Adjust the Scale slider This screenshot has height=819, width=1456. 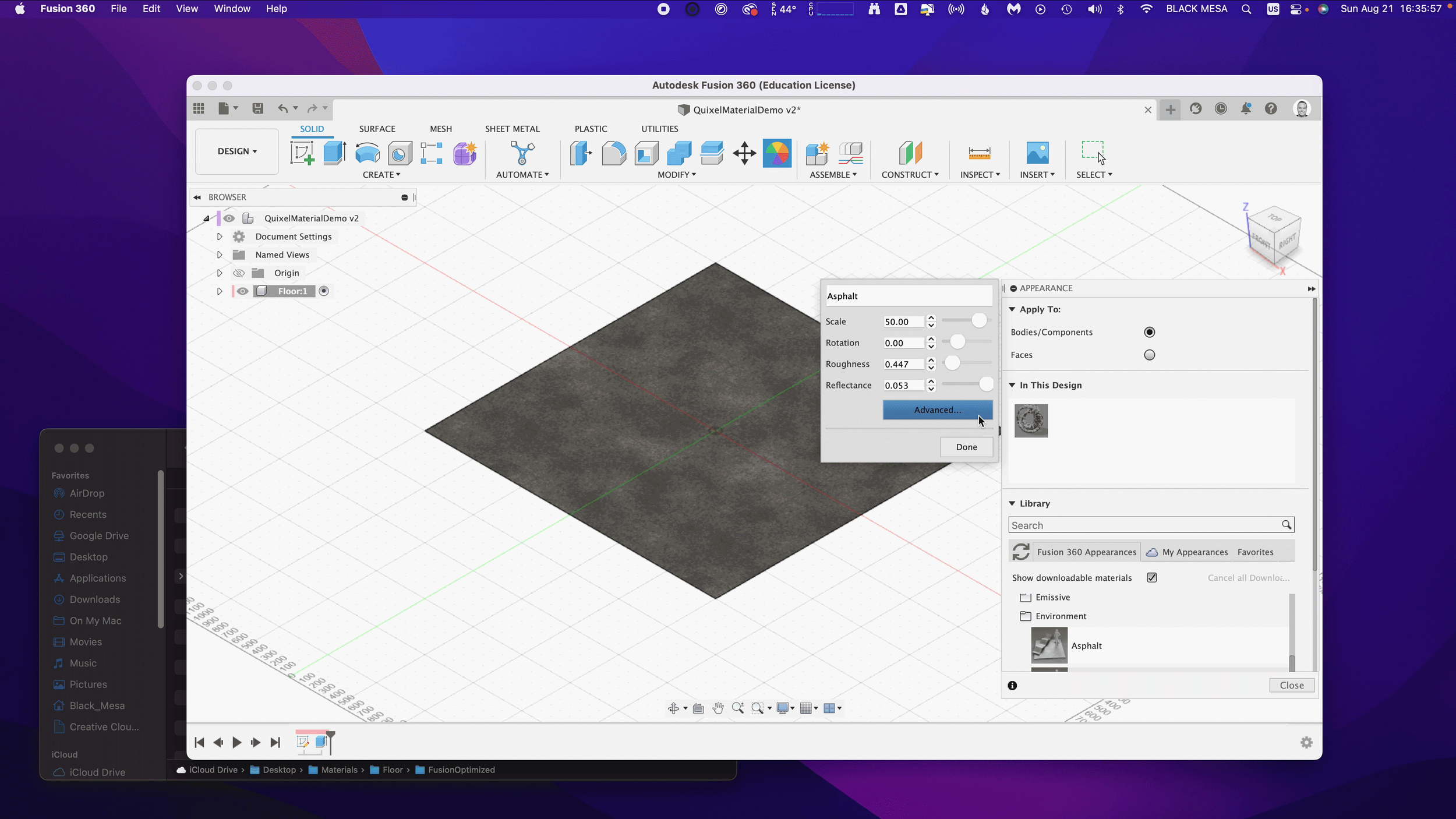978,320
